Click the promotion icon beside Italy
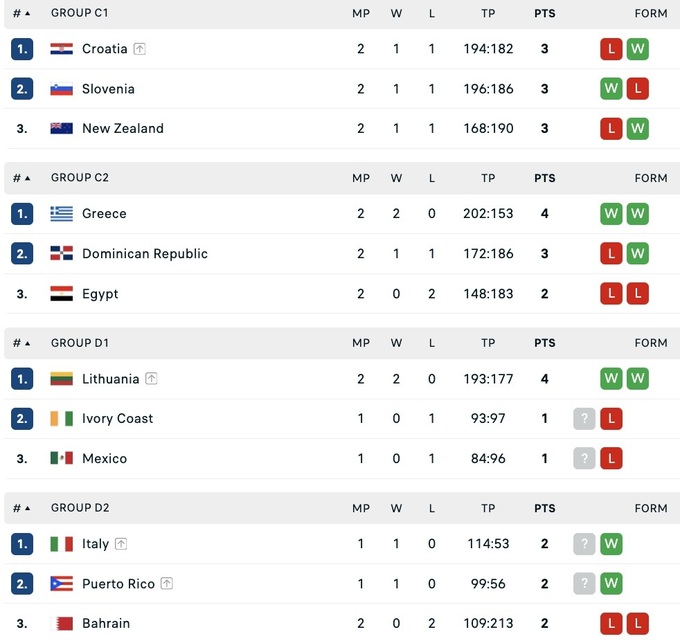This screenshot has width=680, height=641. (121, 544)
